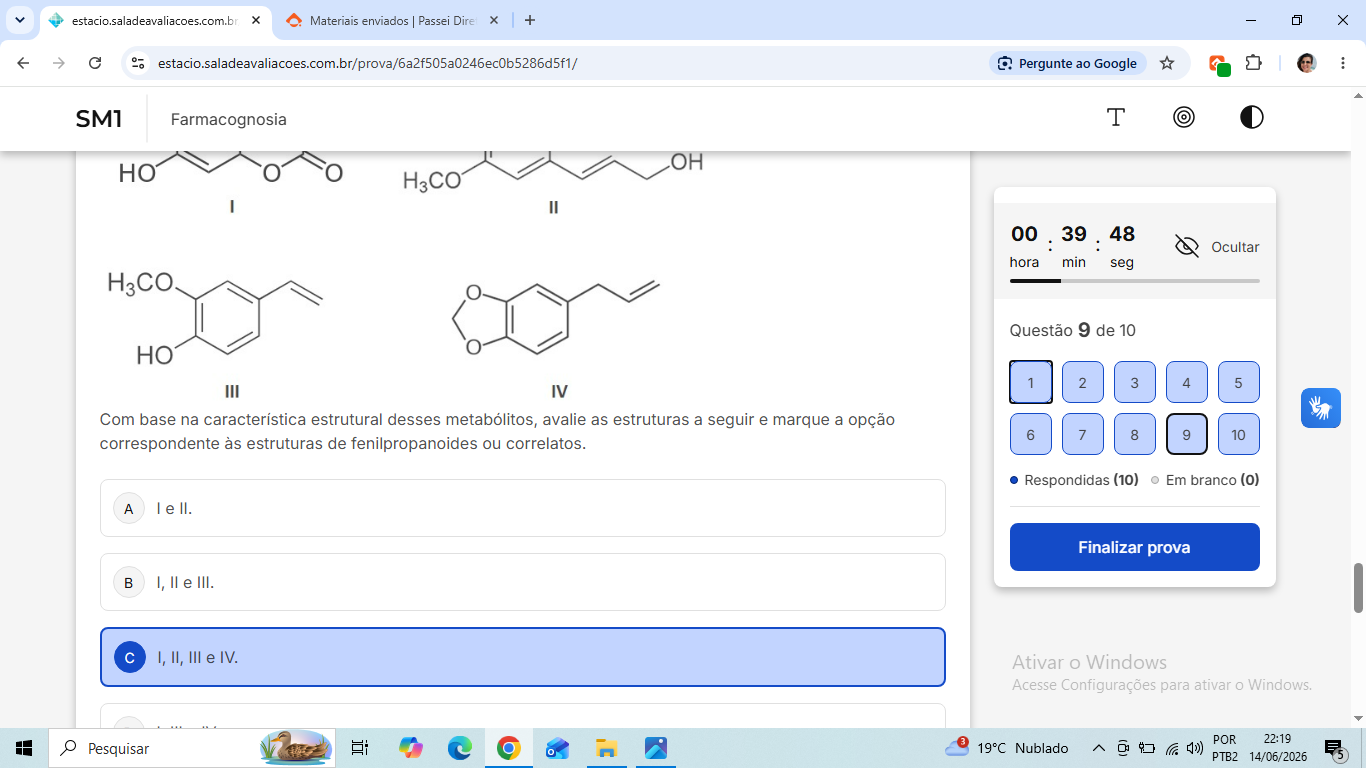Click the focus target icon in header
The image size is (1366, 768).
point(1184,118)
